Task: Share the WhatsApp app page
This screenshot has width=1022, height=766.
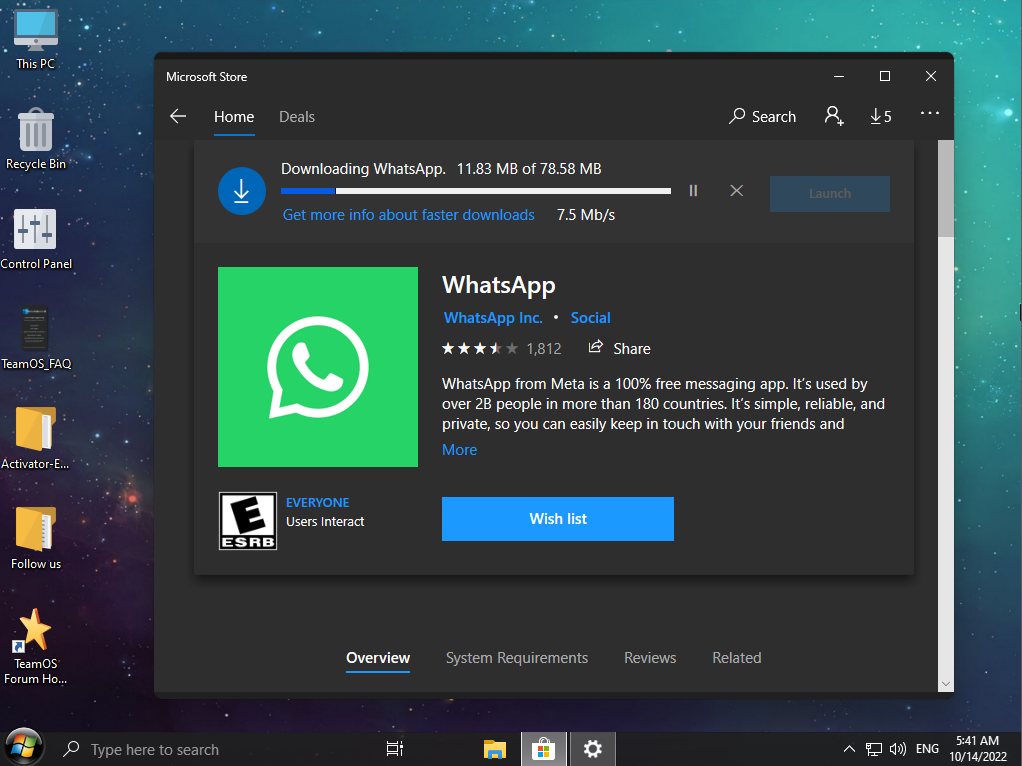Action: tap(619, 348)
